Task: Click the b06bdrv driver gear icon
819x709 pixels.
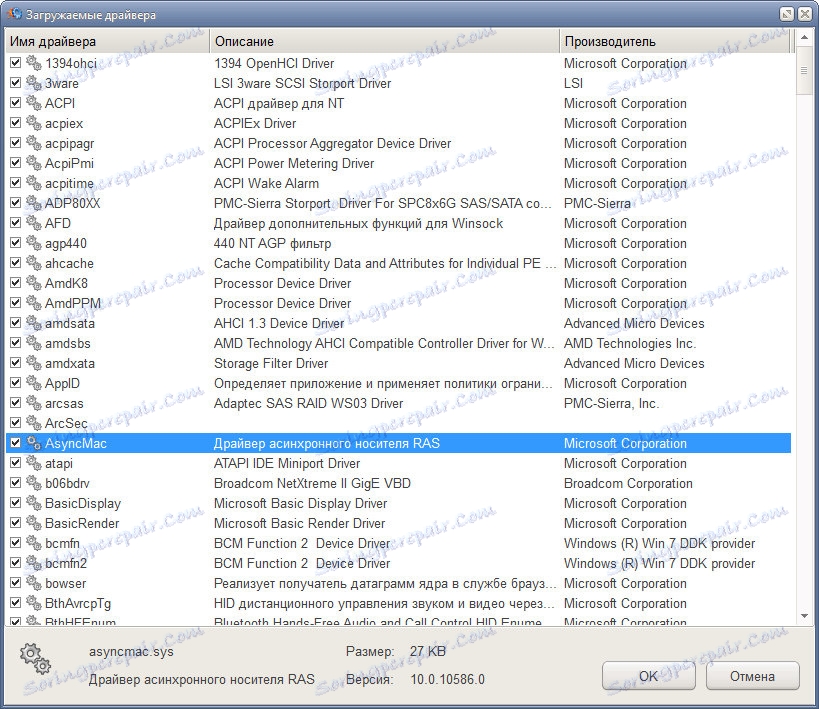Action: pos(34,483)
